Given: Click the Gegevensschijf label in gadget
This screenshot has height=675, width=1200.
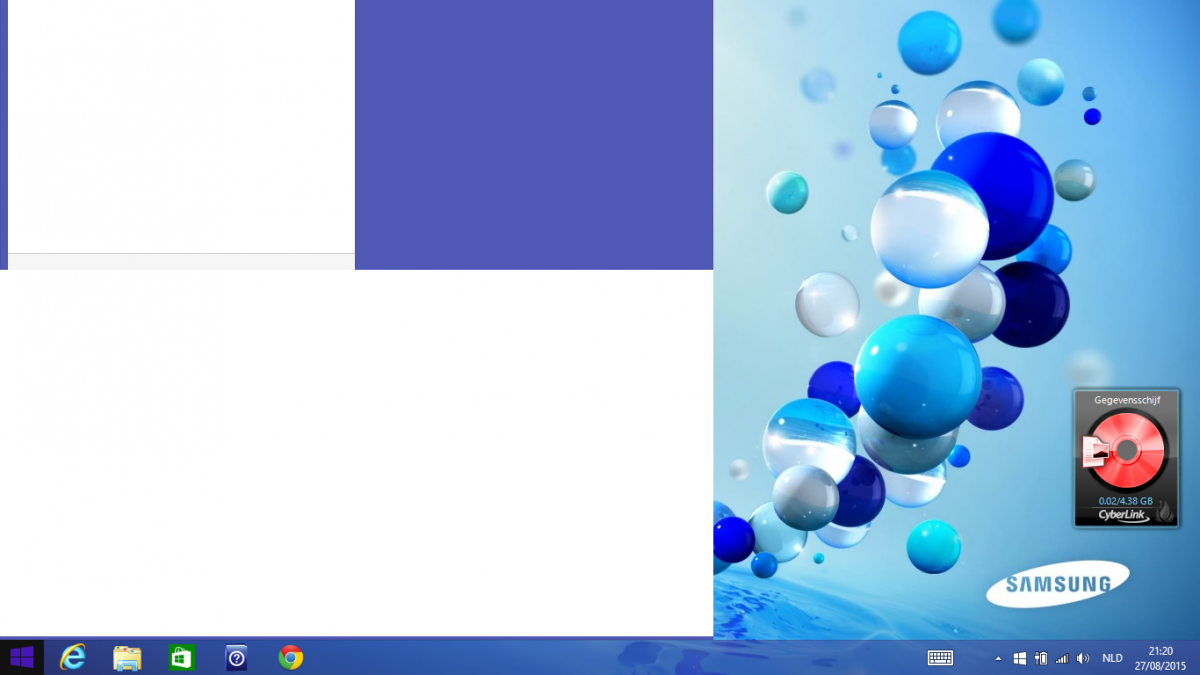Looking at the screenshot, I should click(x=1127, y=399).
